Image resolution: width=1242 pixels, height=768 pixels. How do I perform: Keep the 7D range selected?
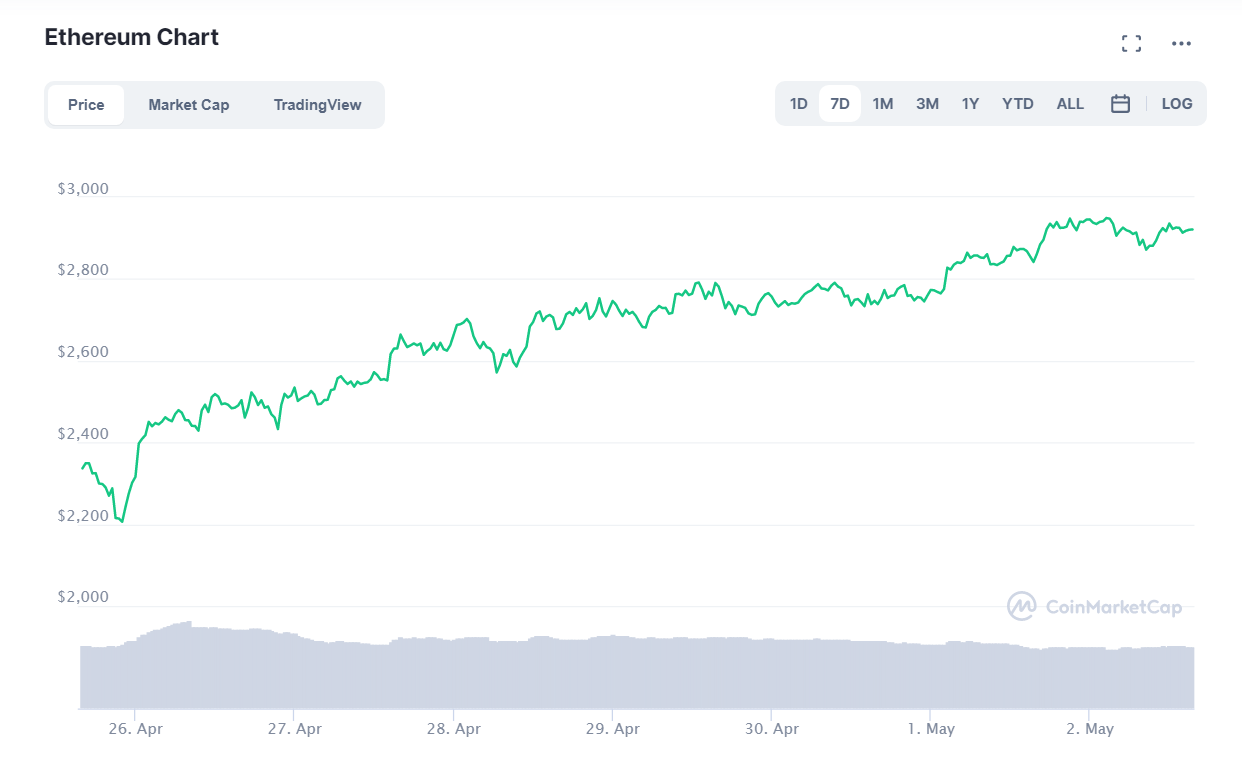click(x=840, y=103)
